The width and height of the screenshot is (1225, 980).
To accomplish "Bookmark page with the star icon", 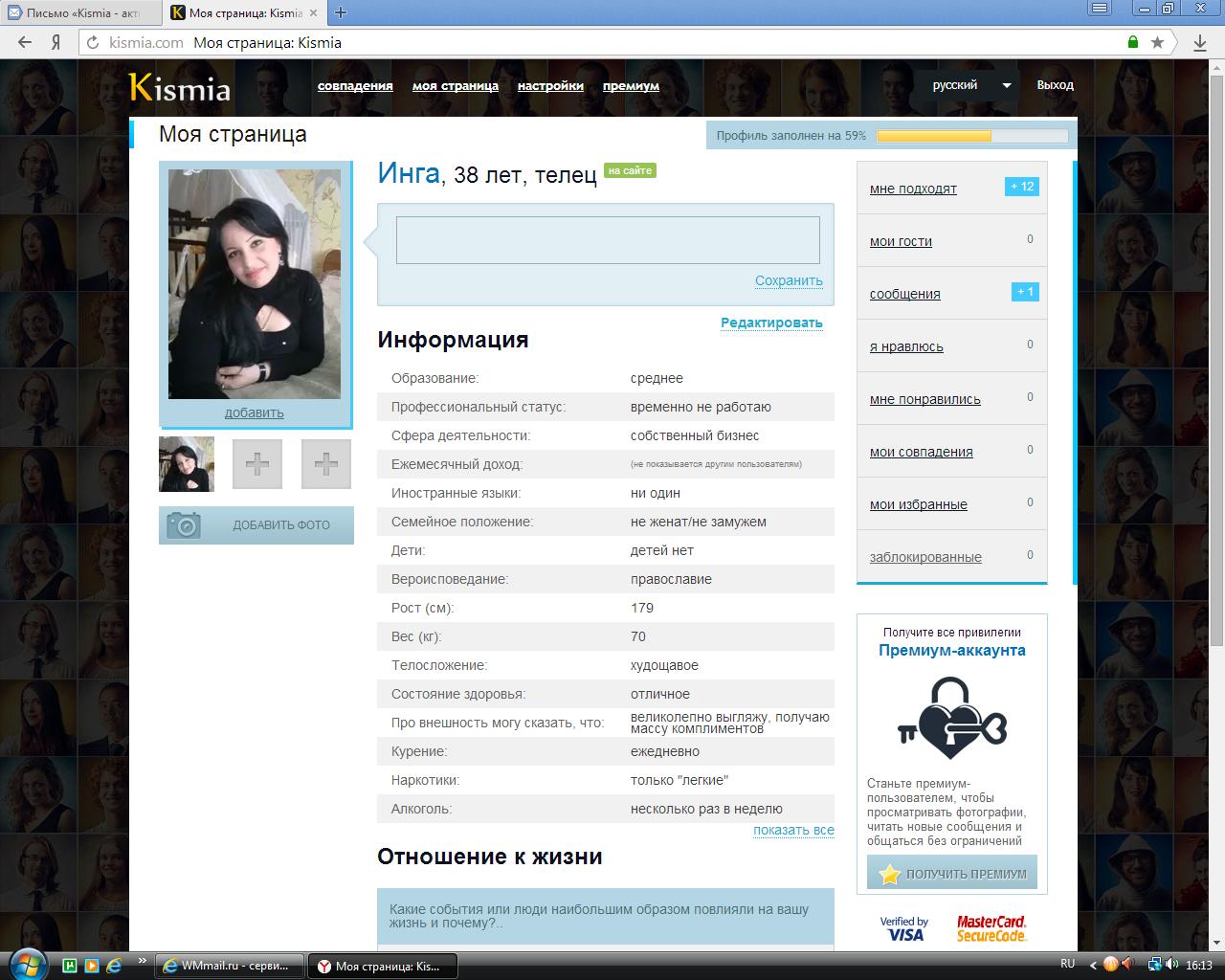I will tap(1157, 42).
